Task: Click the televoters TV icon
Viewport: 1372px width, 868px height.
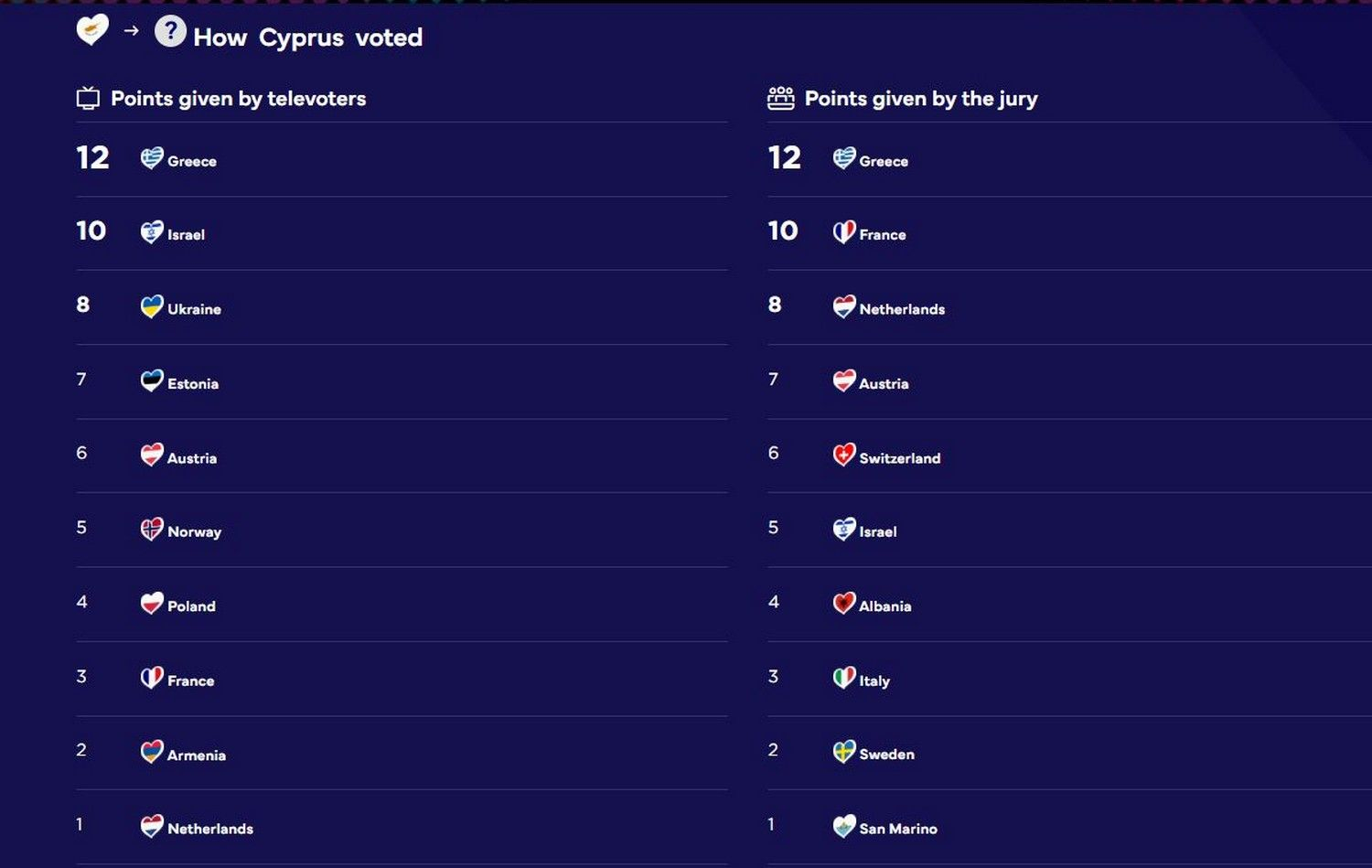Action: coord(88,99)
